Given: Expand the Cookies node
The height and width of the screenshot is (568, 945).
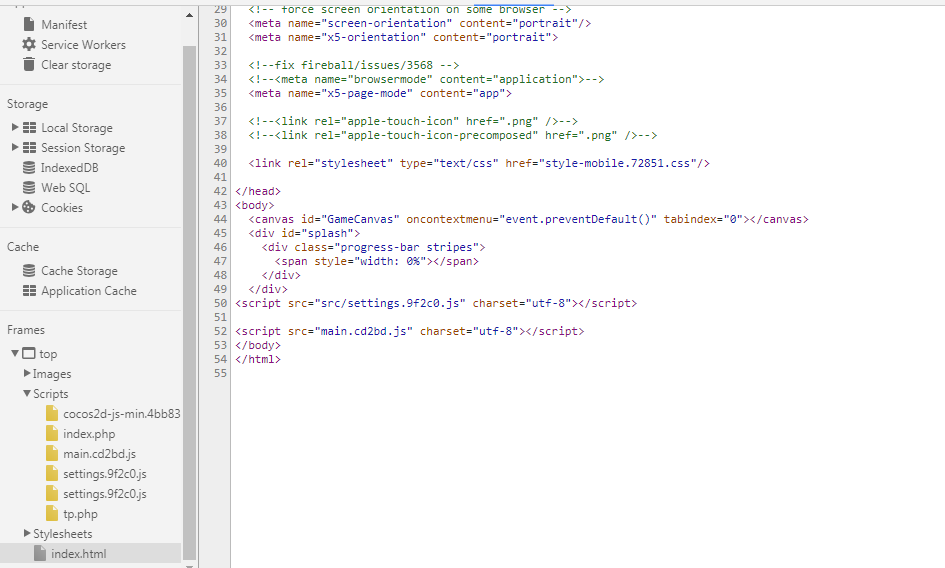Looking at the screenshot, I should [15, 207].
